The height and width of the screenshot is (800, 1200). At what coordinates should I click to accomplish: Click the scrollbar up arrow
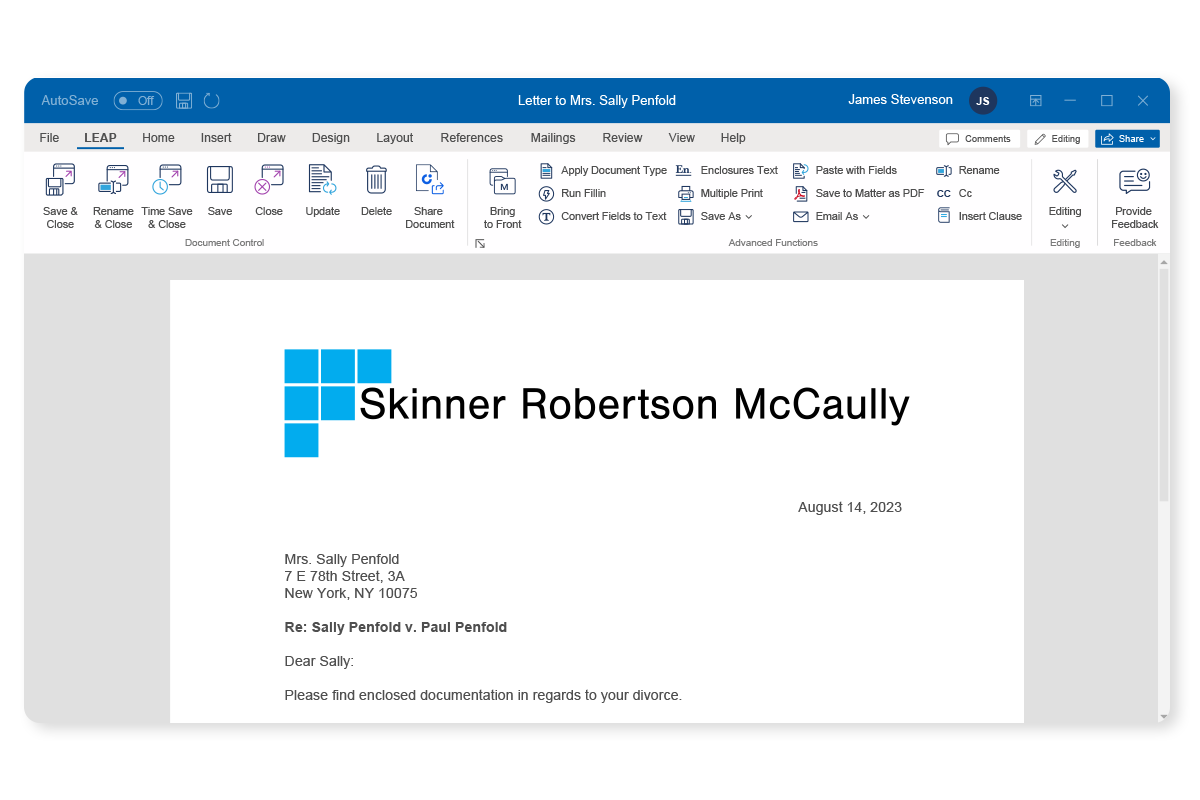coord(1163,261)
